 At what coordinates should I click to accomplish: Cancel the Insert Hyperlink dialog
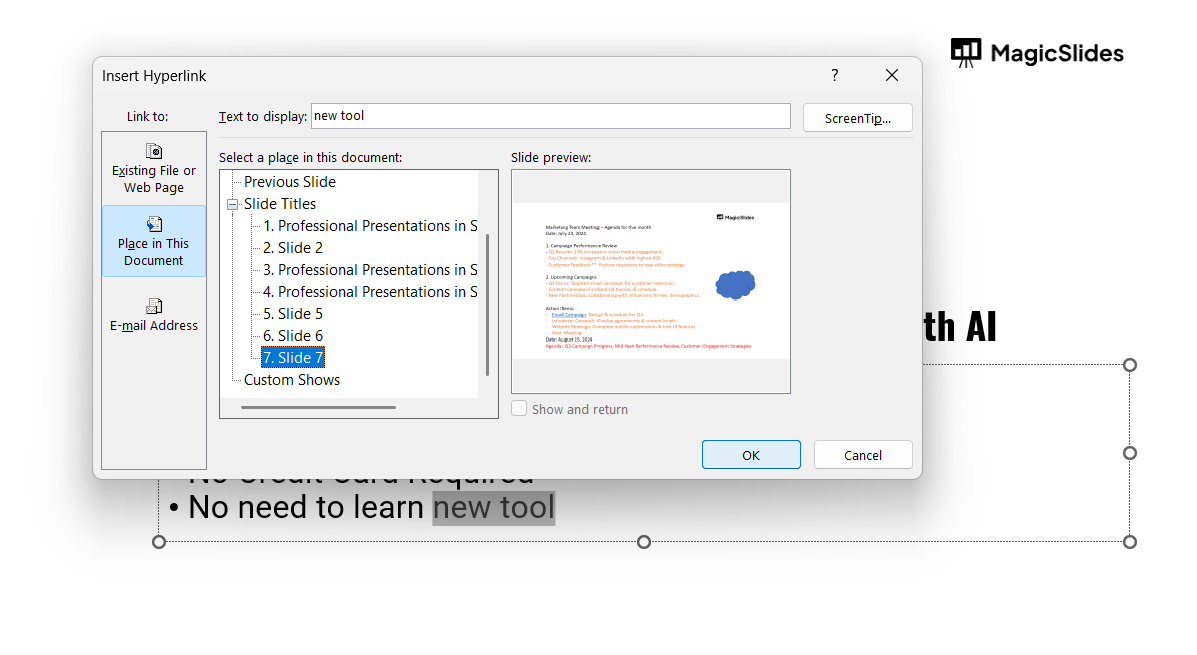863,455
